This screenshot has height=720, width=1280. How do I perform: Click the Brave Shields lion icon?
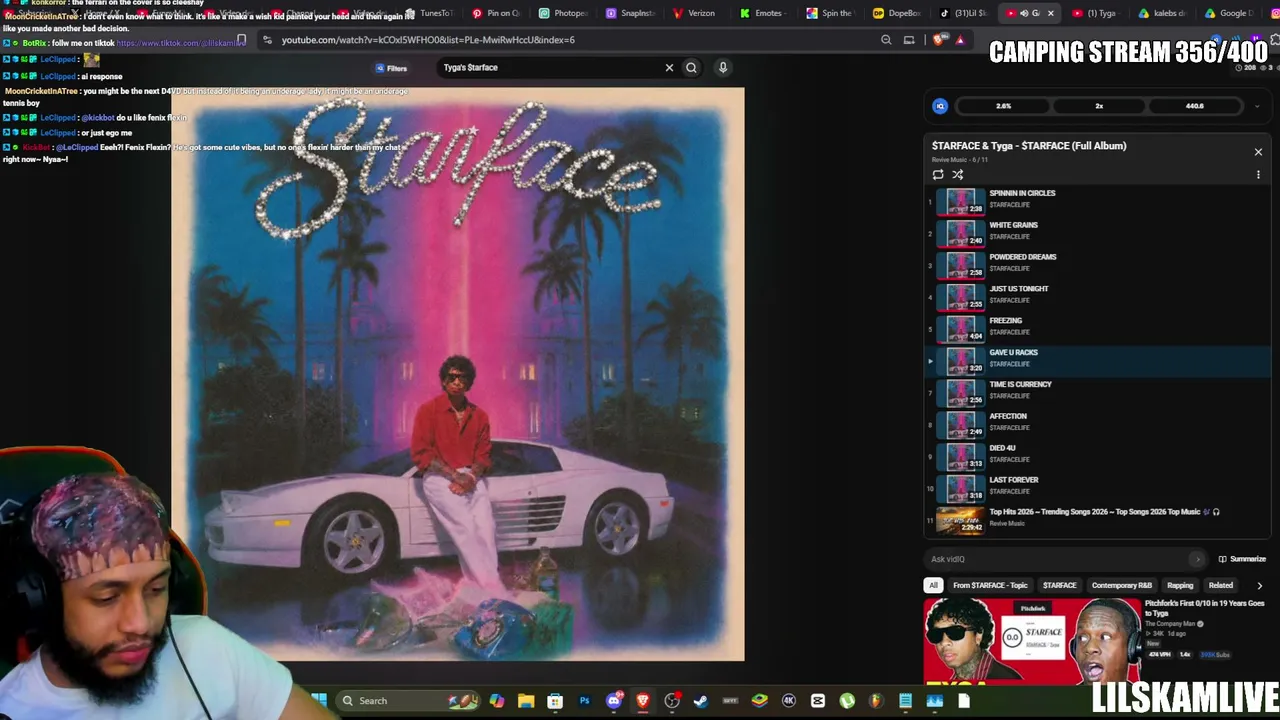[x=938, y=40]
